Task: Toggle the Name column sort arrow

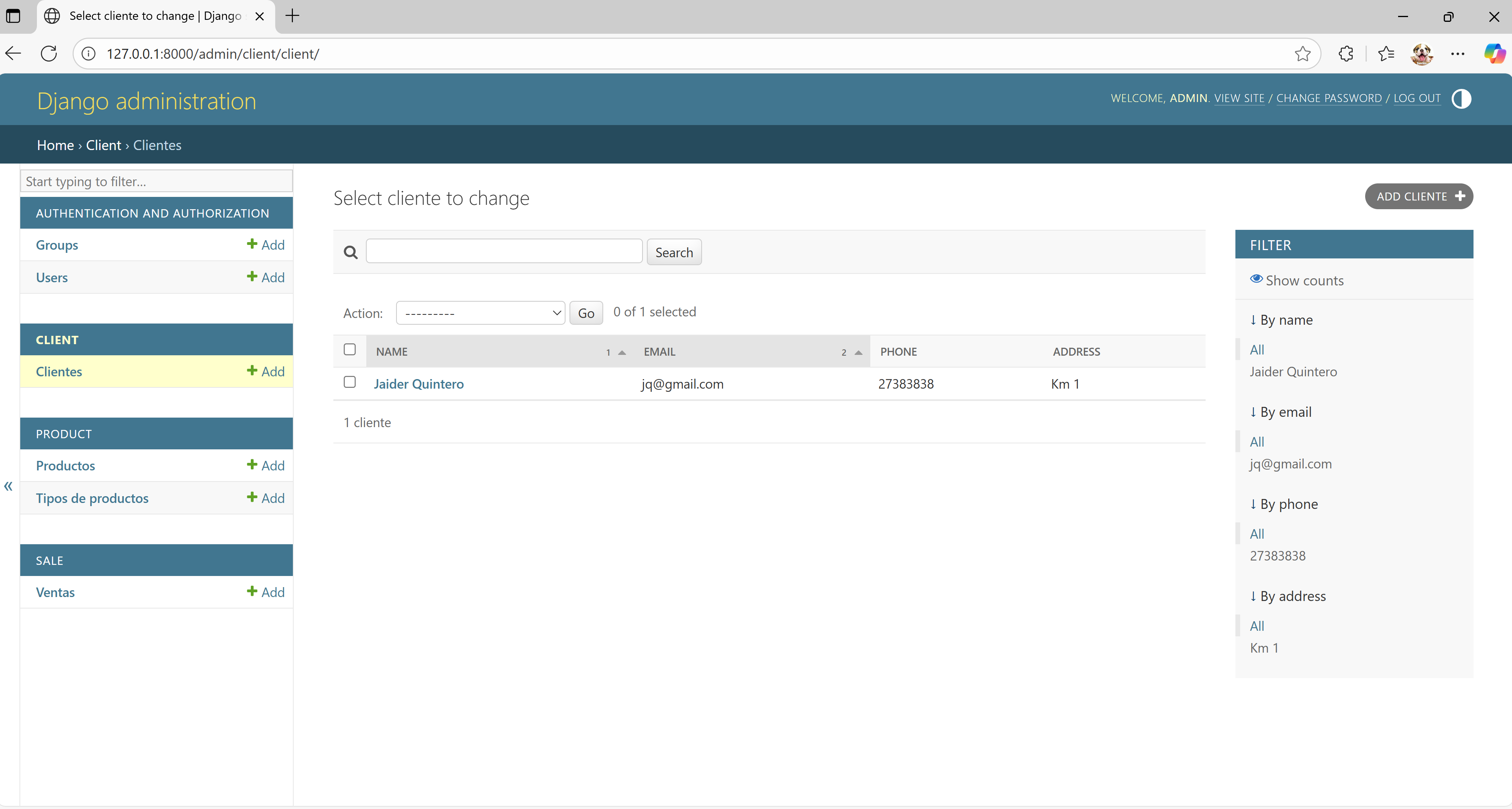Action: pyautogui.click(x=622, y=352)
